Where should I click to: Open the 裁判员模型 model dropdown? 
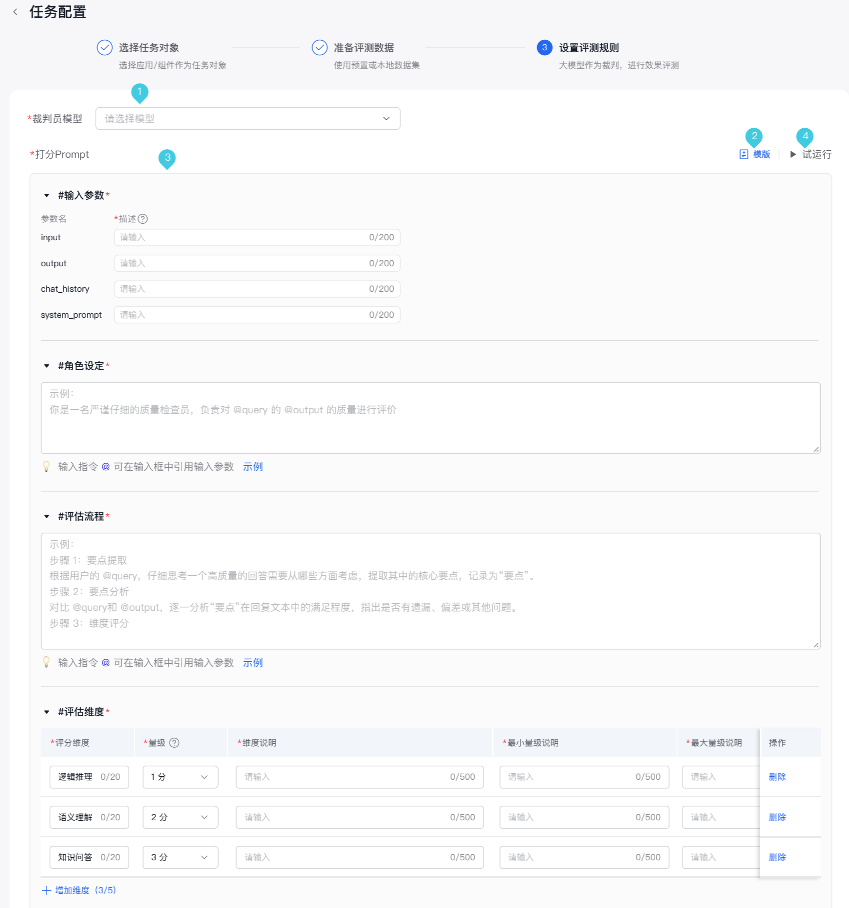[x=248, y=119]
